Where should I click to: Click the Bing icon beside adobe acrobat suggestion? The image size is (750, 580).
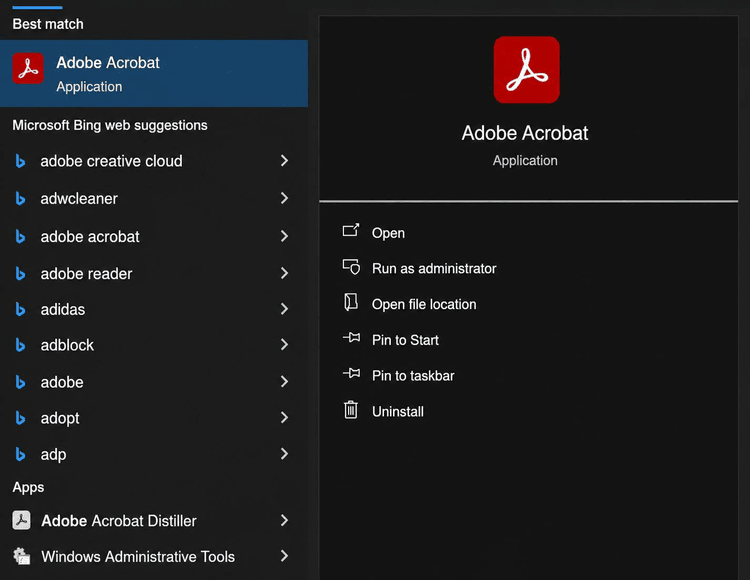click(20, 237)
